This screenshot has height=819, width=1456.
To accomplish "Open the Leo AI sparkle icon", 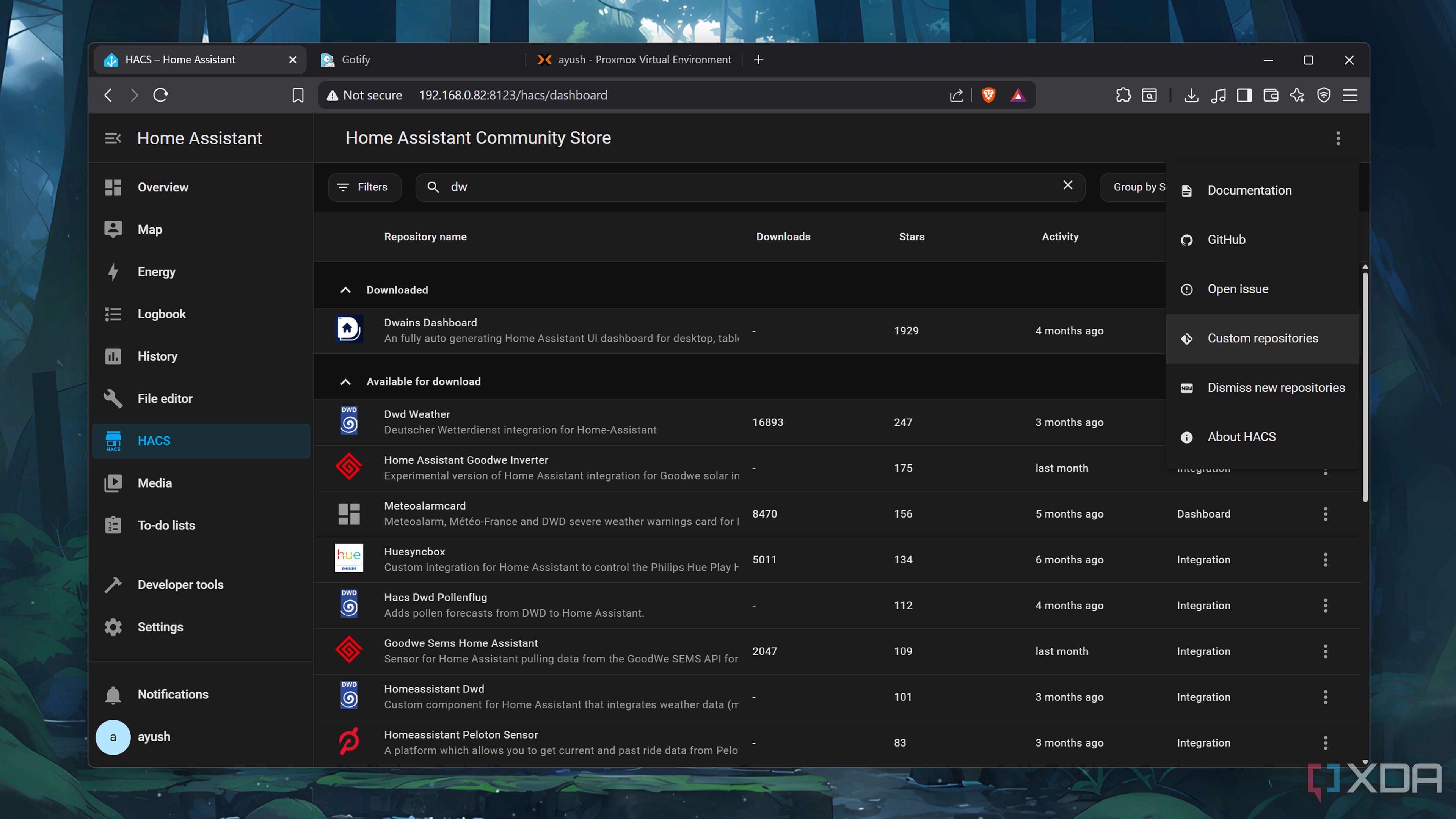I will pos(1297,96).
